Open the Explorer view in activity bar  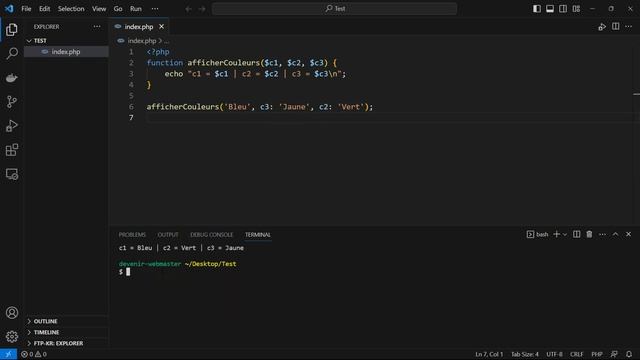[x=12, y=29]
